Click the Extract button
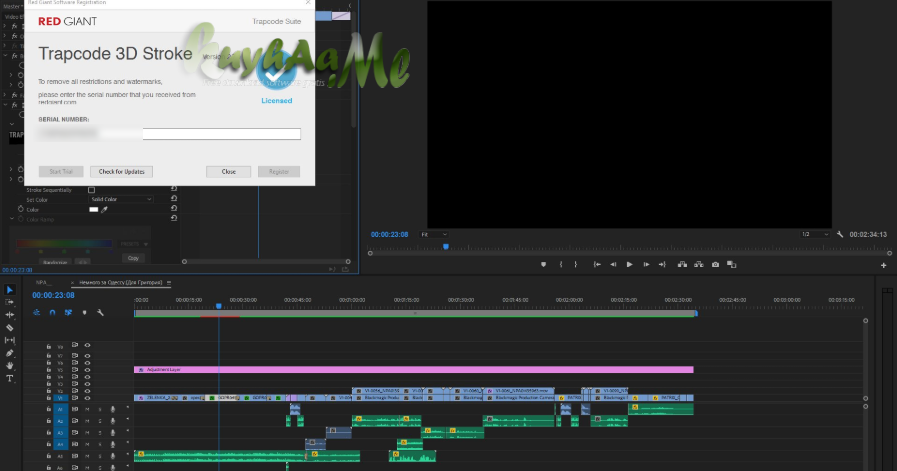Image resolution: width=897 pixels, height=471 pixels. 699,264
